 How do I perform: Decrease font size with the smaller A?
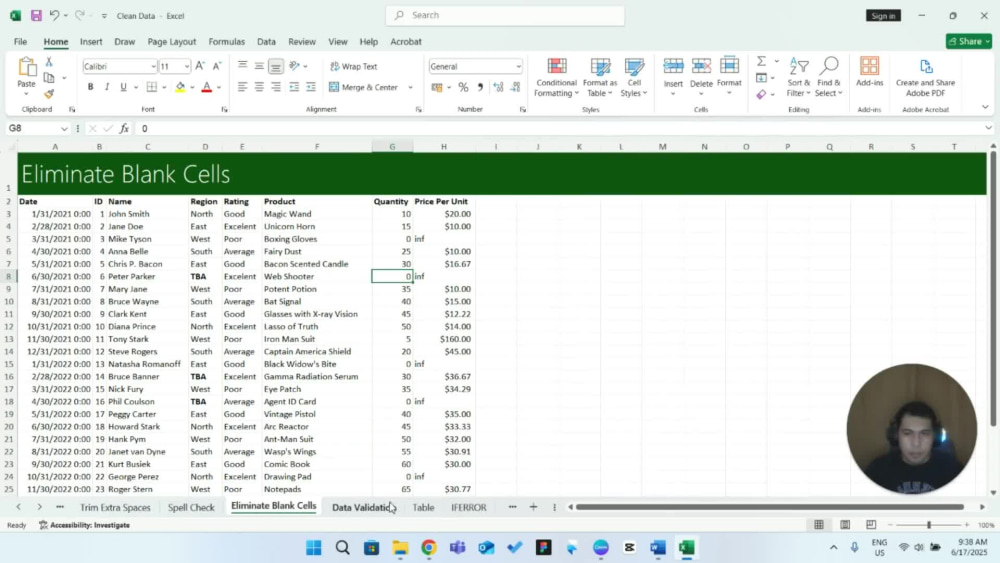pos(217,66)
